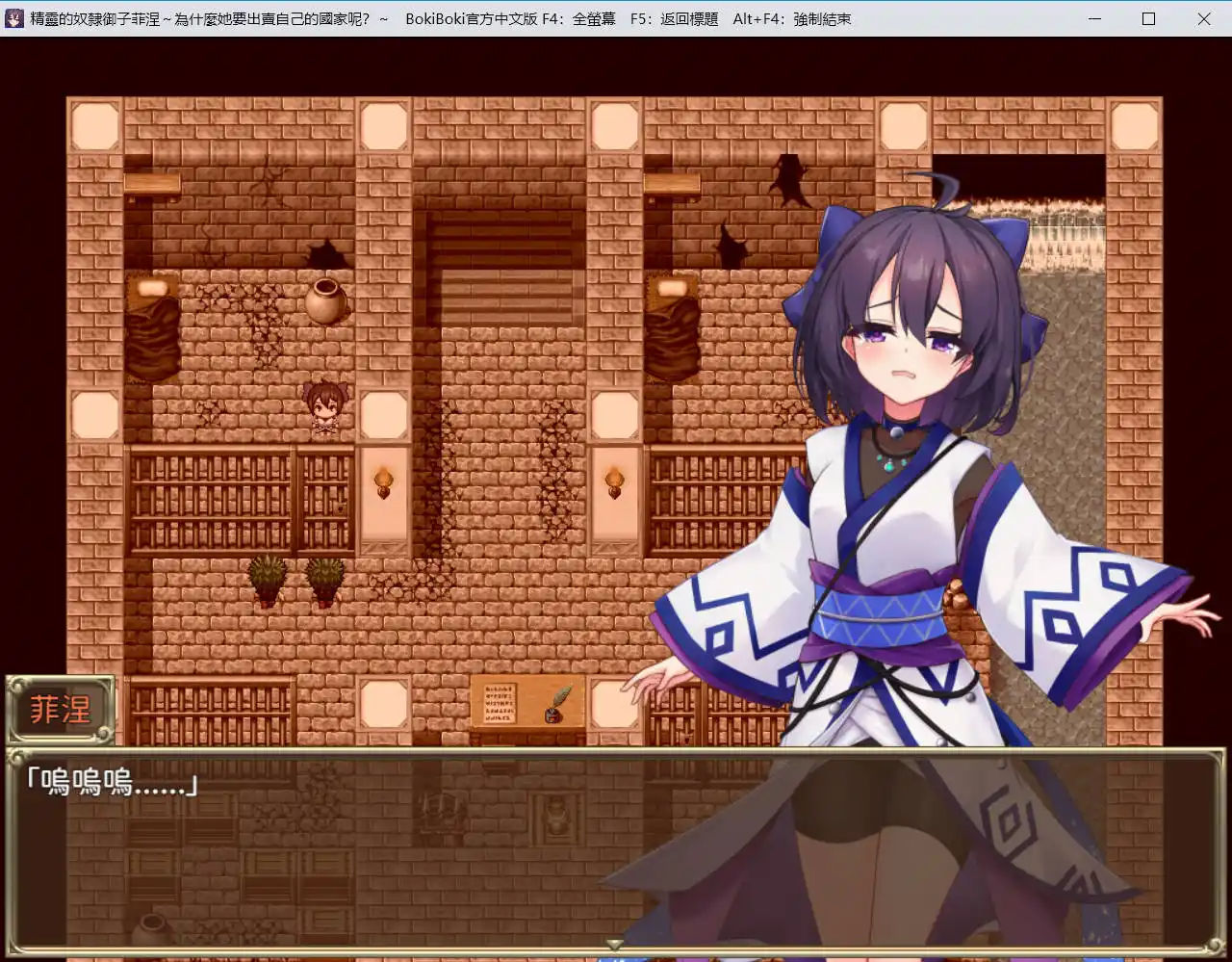
Task: Click the right potted plant below the cell bars
Action: click(x=325, y=581)
